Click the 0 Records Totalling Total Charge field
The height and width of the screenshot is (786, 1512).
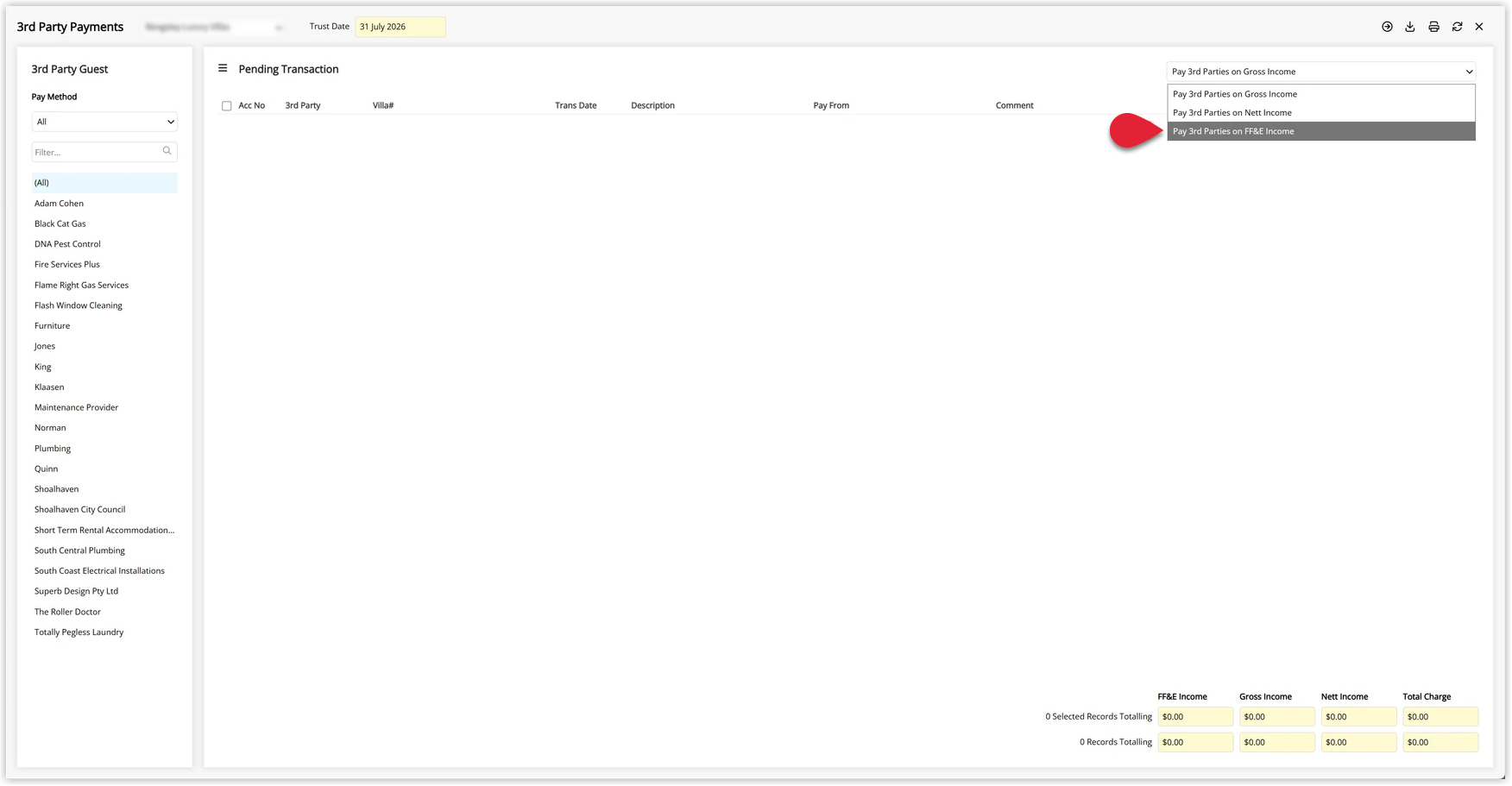click(1440, 742)
